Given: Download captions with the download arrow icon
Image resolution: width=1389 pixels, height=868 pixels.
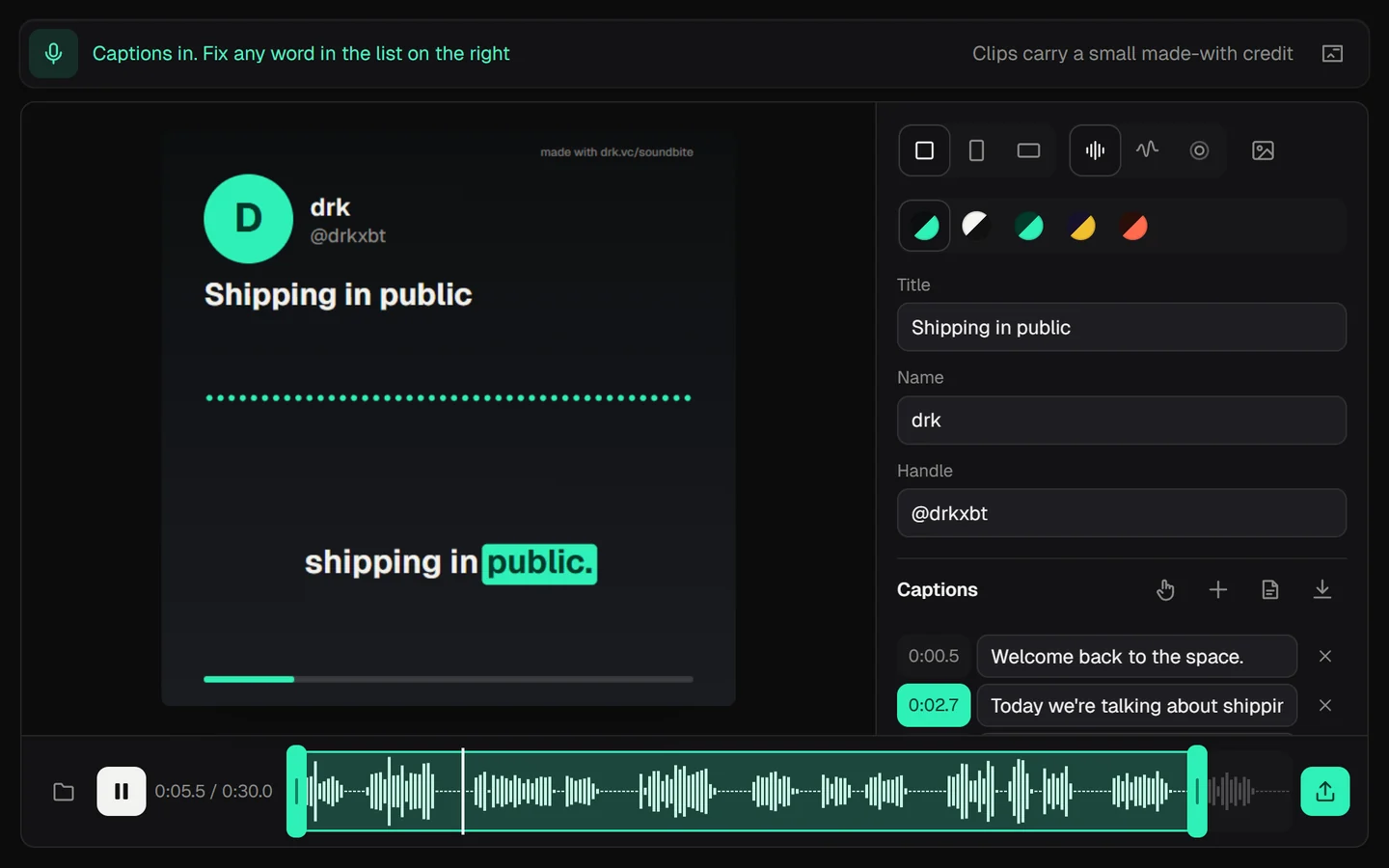Looking at the screenshot, I should [x=1322, y=589].
